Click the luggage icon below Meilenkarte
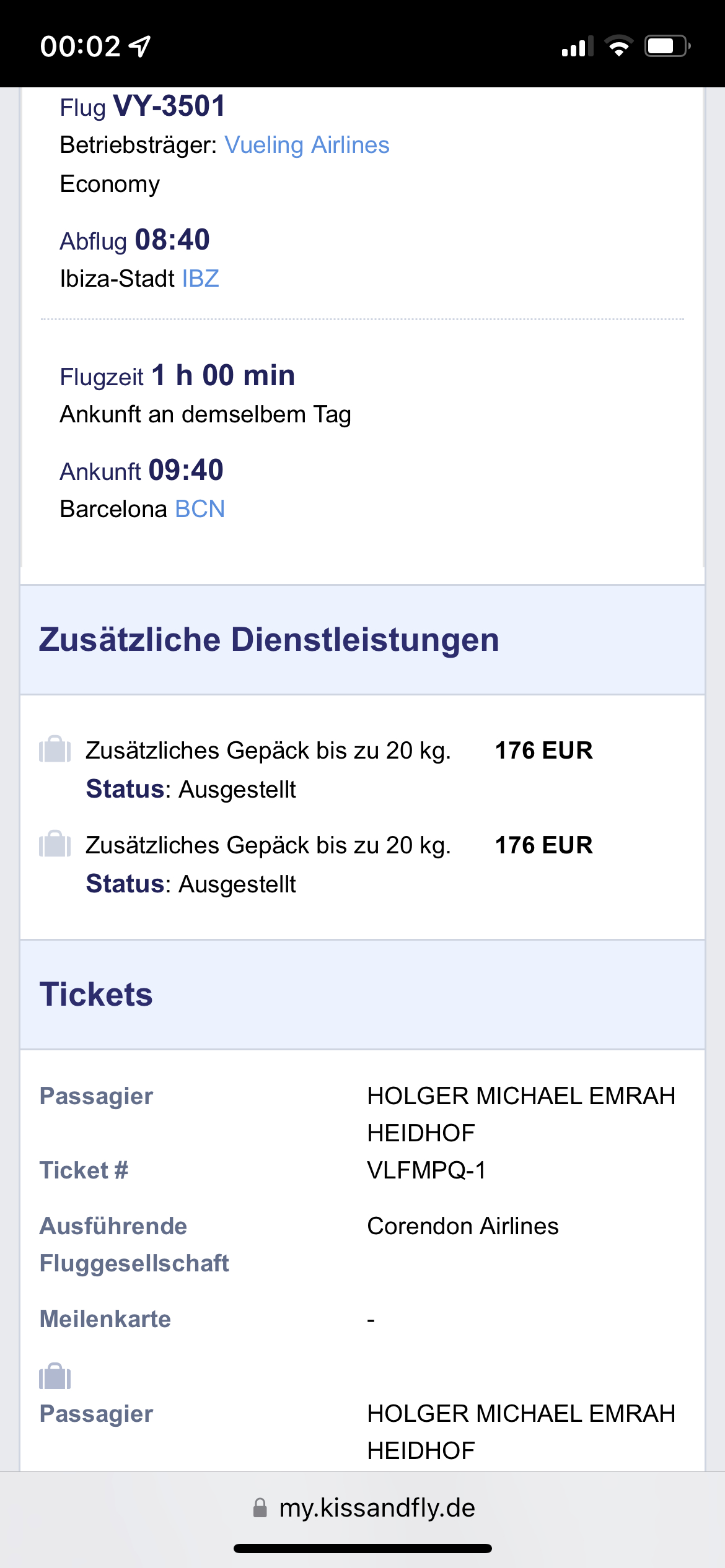The image size is (725, 1568). tap(55, 1376)
